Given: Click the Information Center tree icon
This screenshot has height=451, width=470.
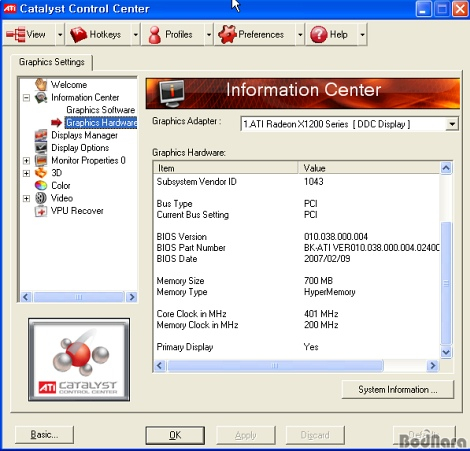Looking at the screenshot, I should [x=41, y=97].
